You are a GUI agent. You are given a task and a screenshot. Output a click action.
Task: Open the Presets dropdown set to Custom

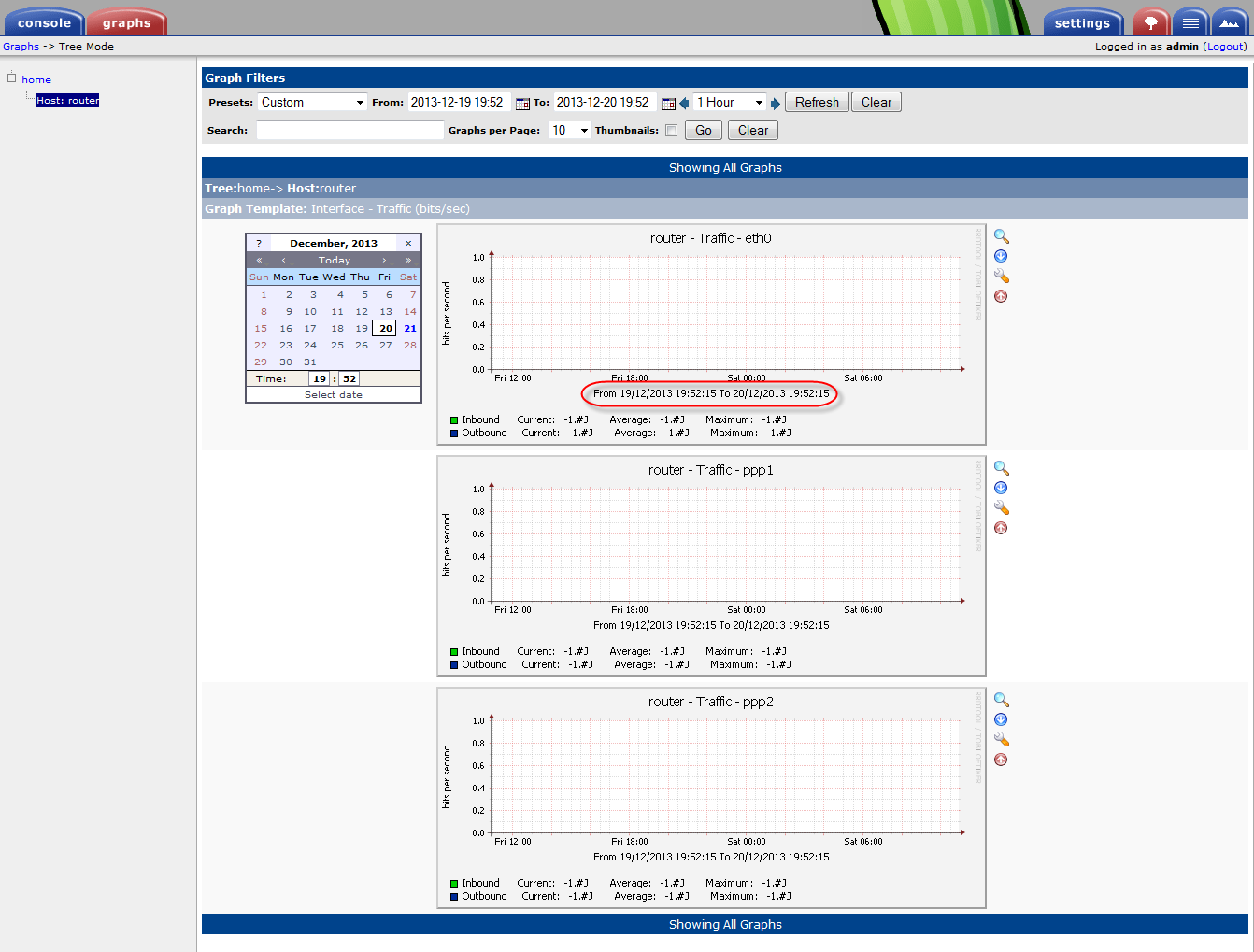tap(312, 103)
